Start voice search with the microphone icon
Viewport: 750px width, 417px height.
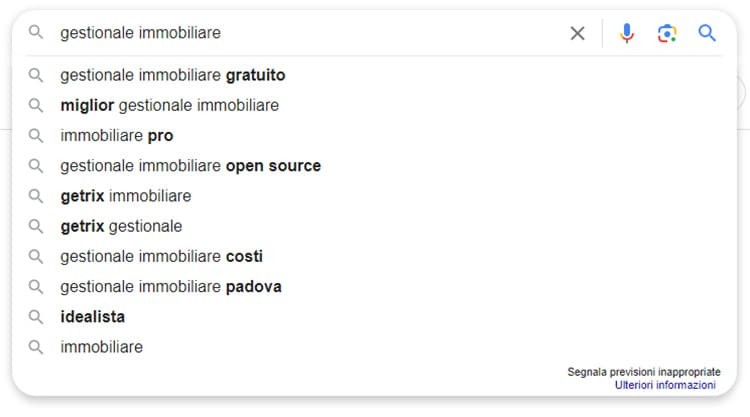[627, 33]
